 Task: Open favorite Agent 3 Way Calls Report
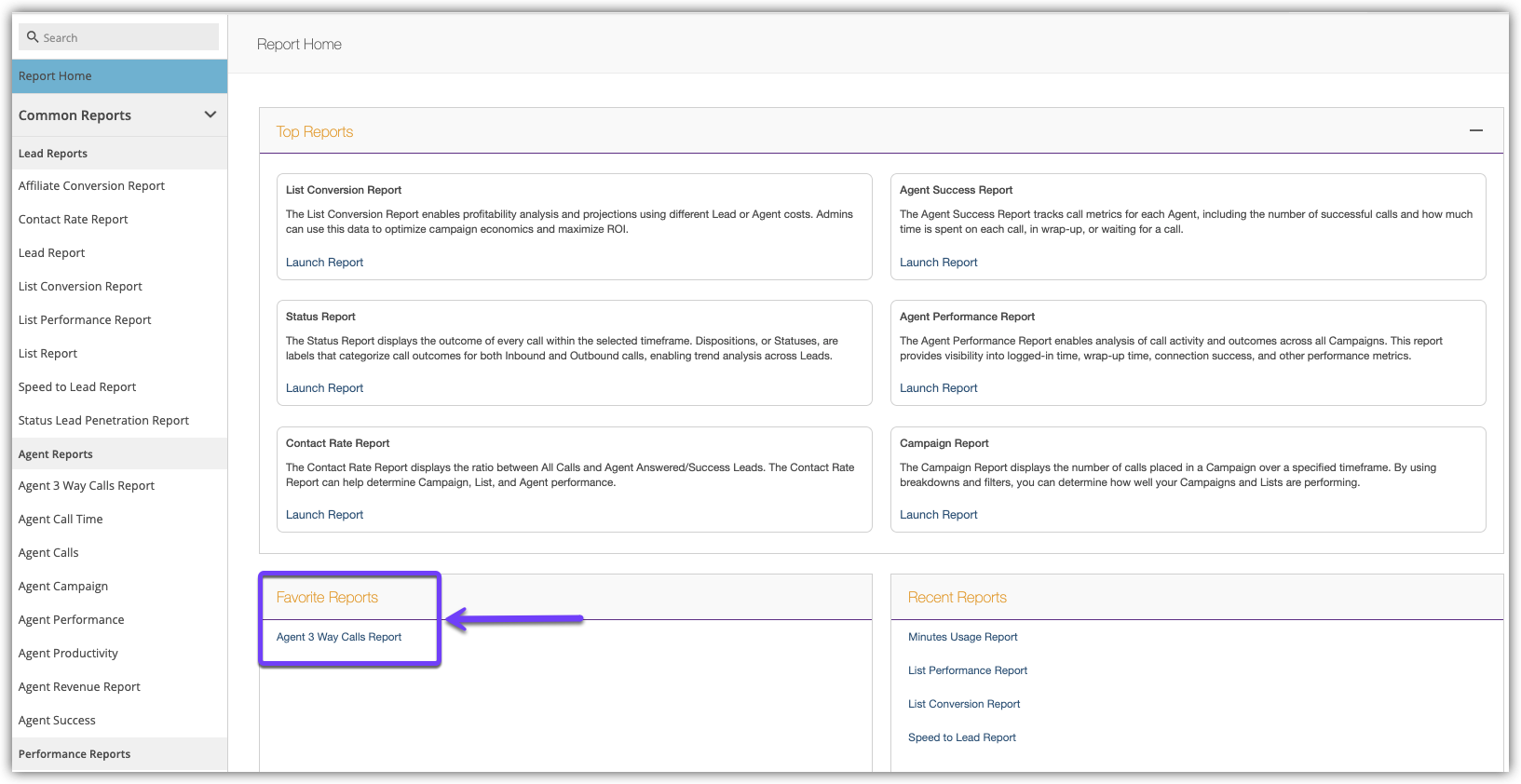point(339,637)
